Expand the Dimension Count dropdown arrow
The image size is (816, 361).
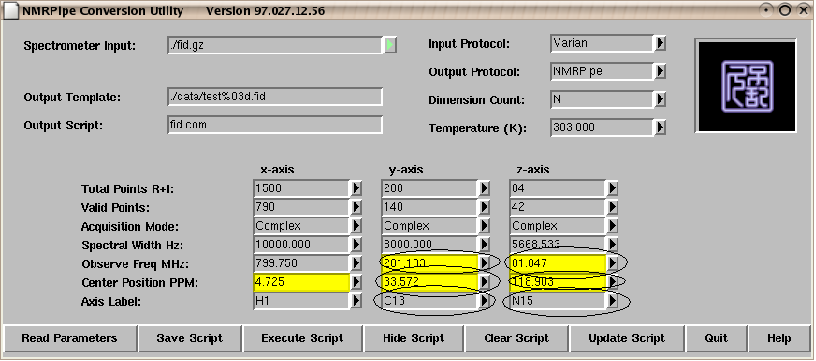tap(660, 99)
